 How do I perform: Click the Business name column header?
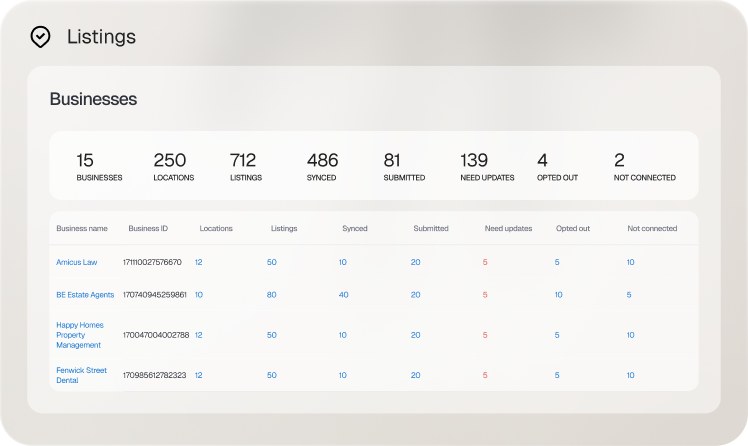coord(82,228)
